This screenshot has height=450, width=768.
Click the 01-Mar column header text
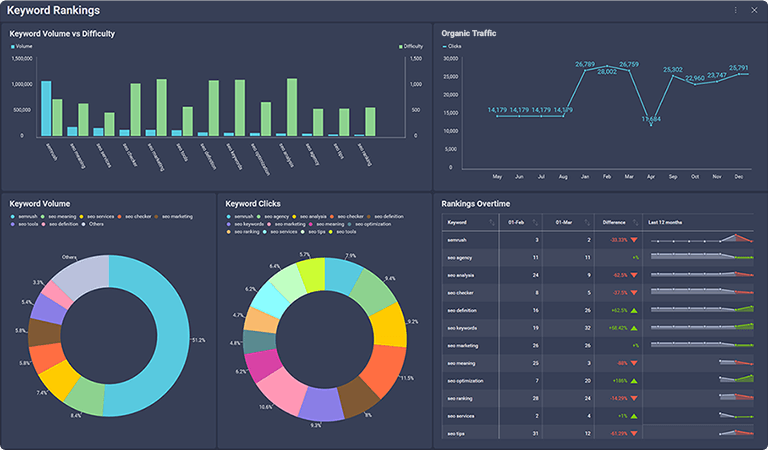point(564,222)
